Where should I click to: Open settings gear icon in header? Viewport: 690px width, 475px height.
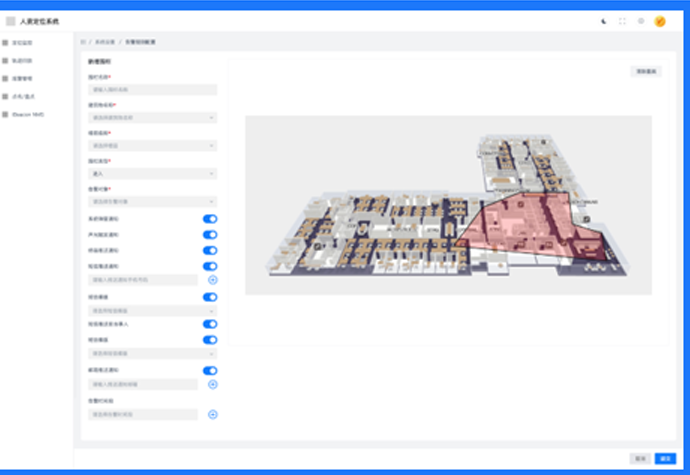pyautogui.click(x=641, y=20)
